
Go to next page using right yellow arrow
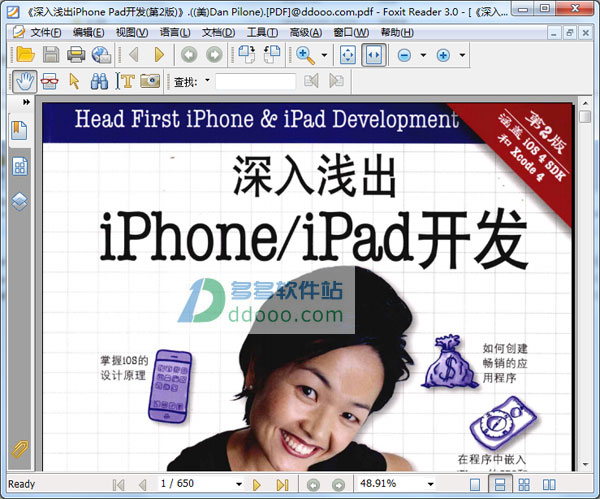tap(159, 55)
